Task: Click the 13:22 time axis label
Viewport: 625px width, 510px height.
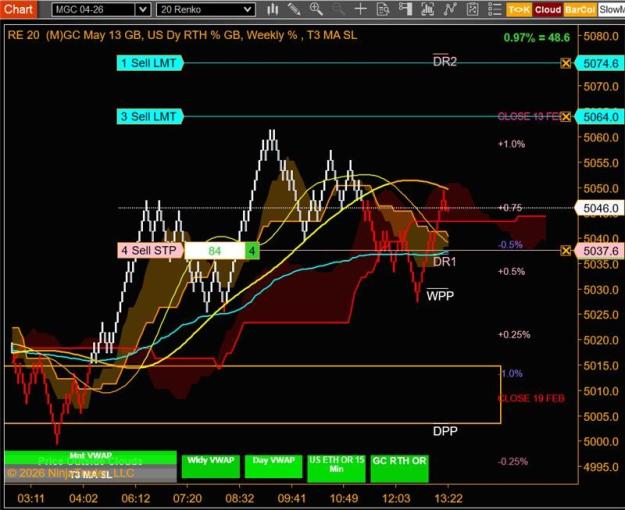Action: pos(448,498)
